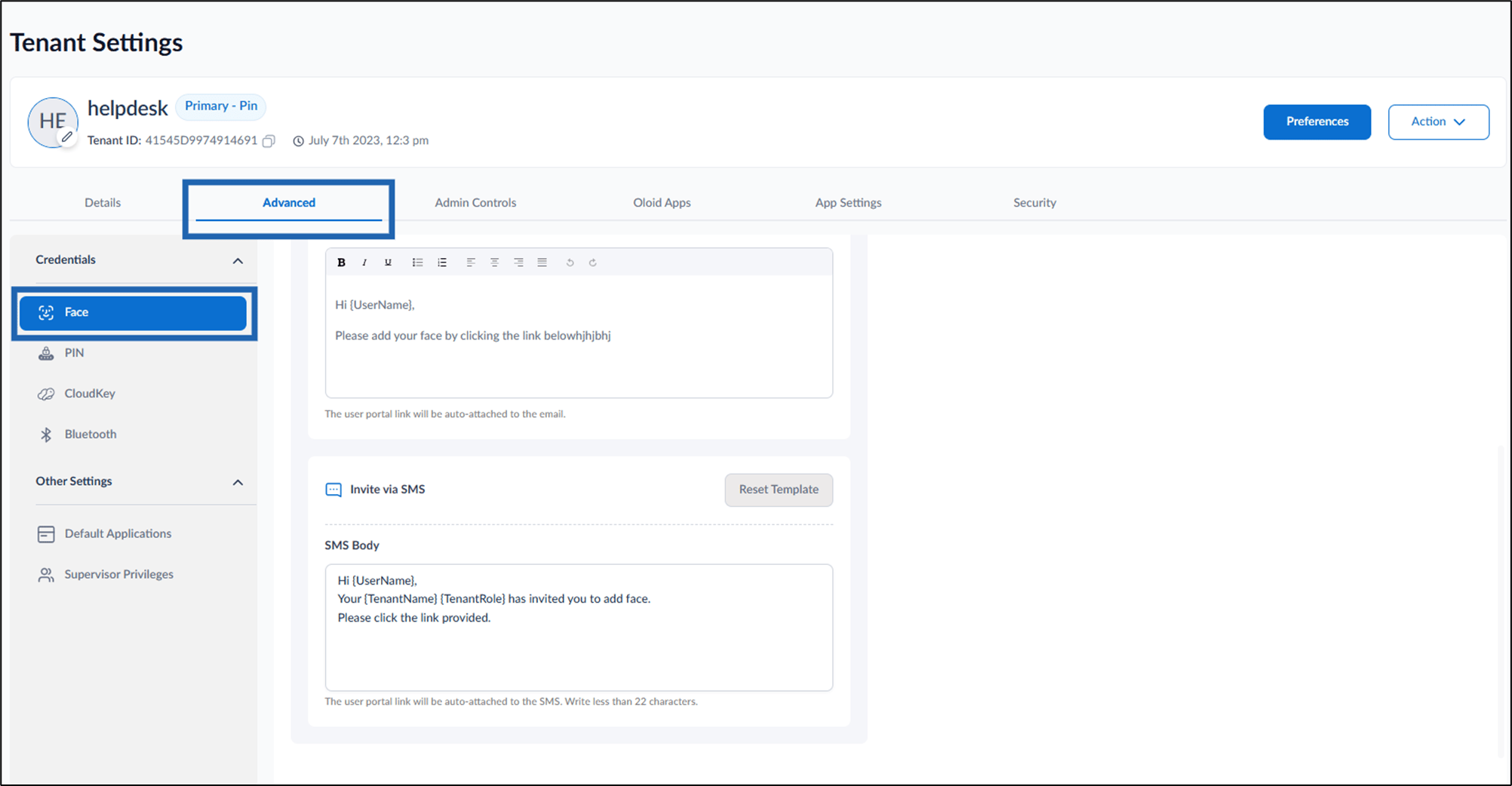Click the Invite via SMS message icon
Screen dimensions: 1512x786
click(x=333, y=490)
